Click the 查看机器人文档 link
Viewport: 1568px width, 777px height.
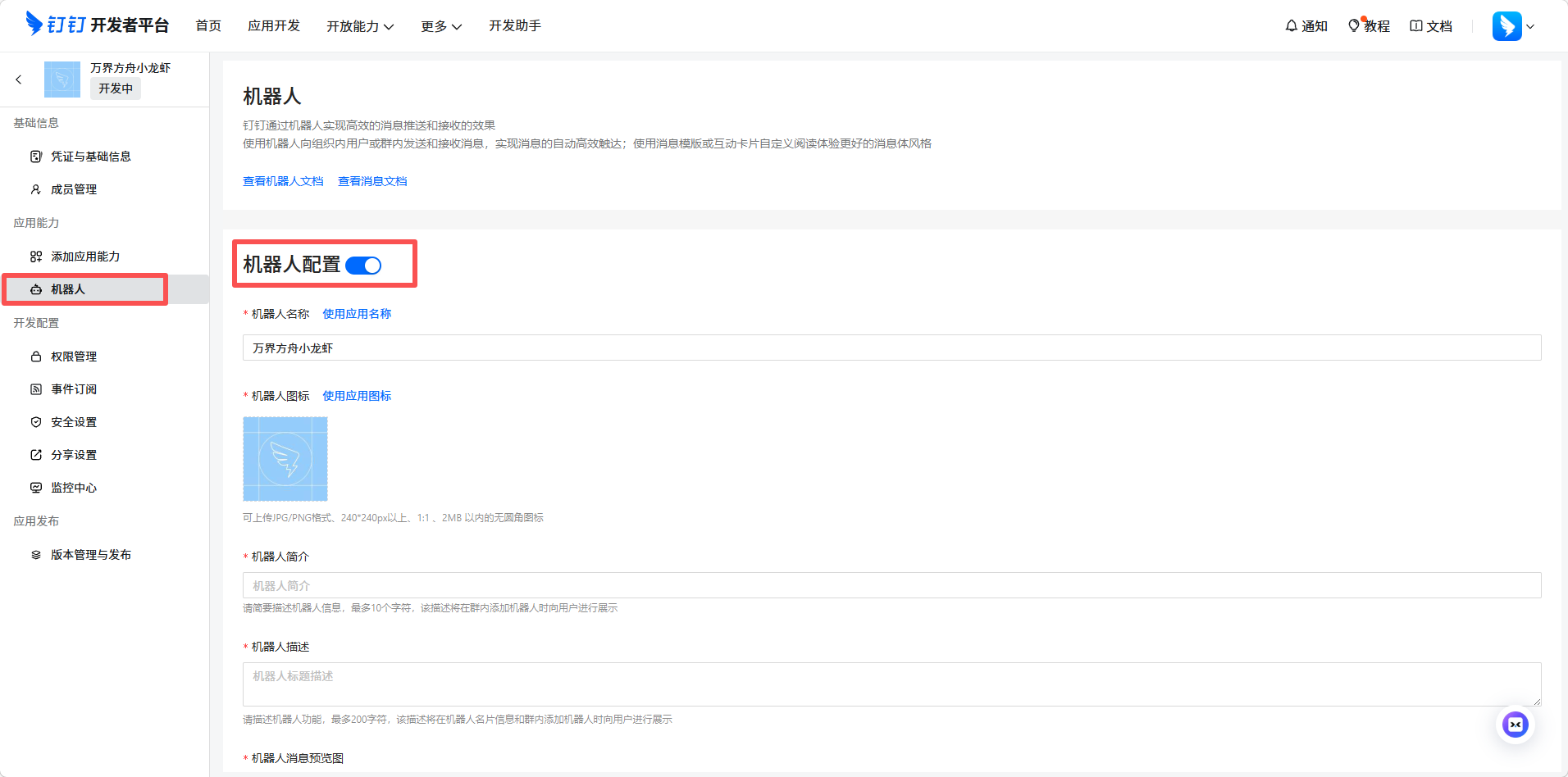(283, 181)
